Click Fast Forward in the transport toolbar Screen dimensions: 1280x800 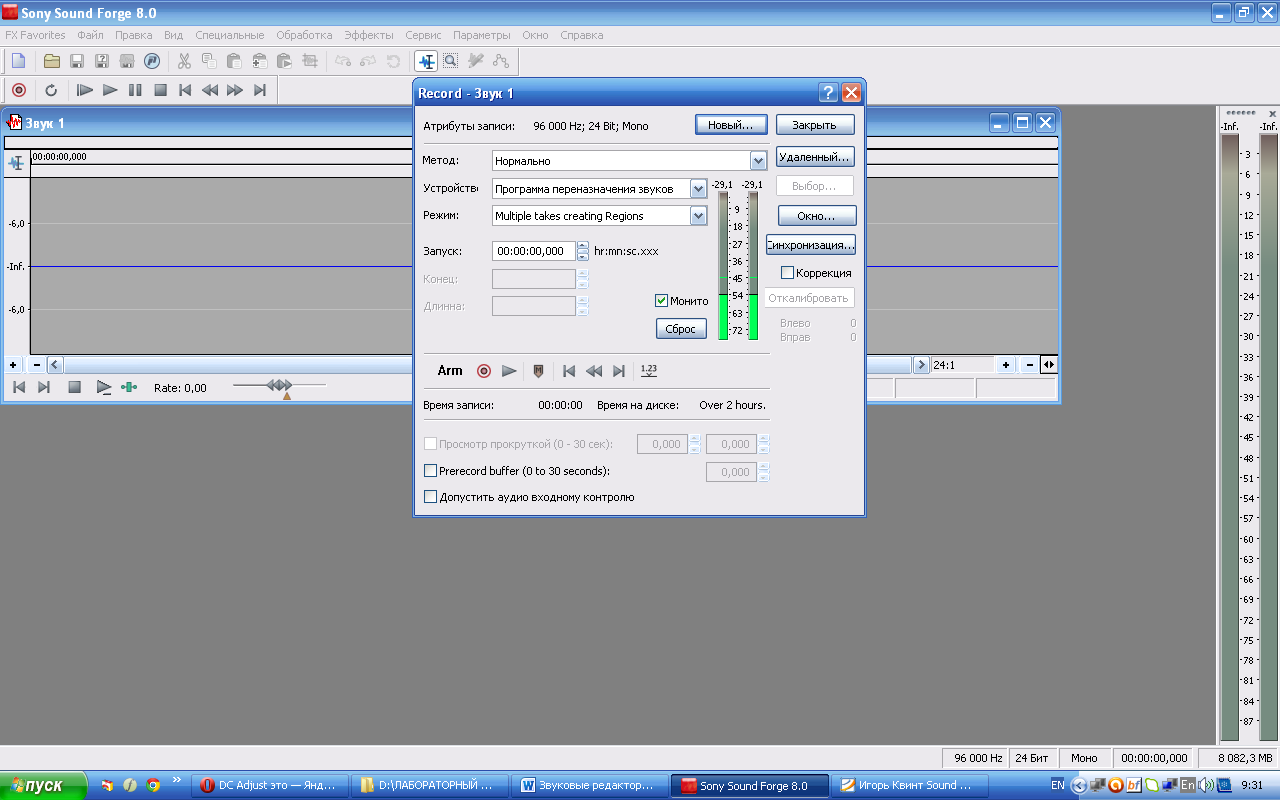pyautogui.click(x=235, y=90)
